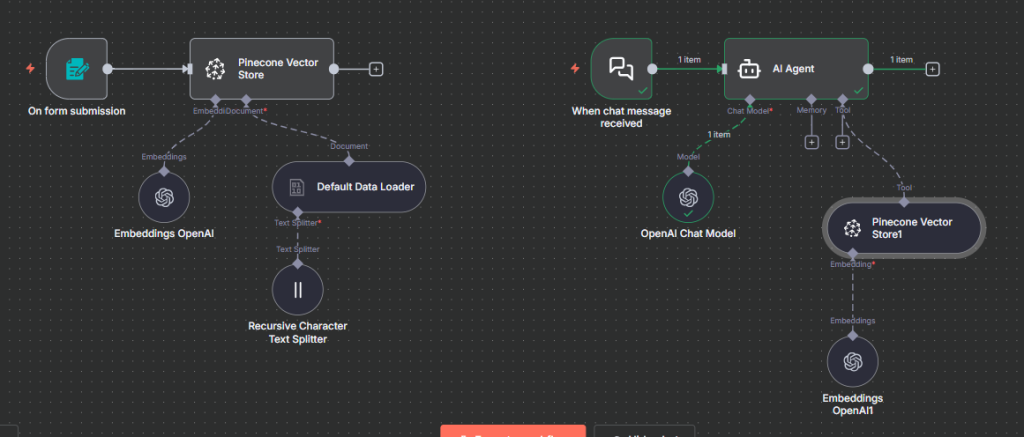
Task: Click the top Pinecone Vector Store node
Action: 261,69
